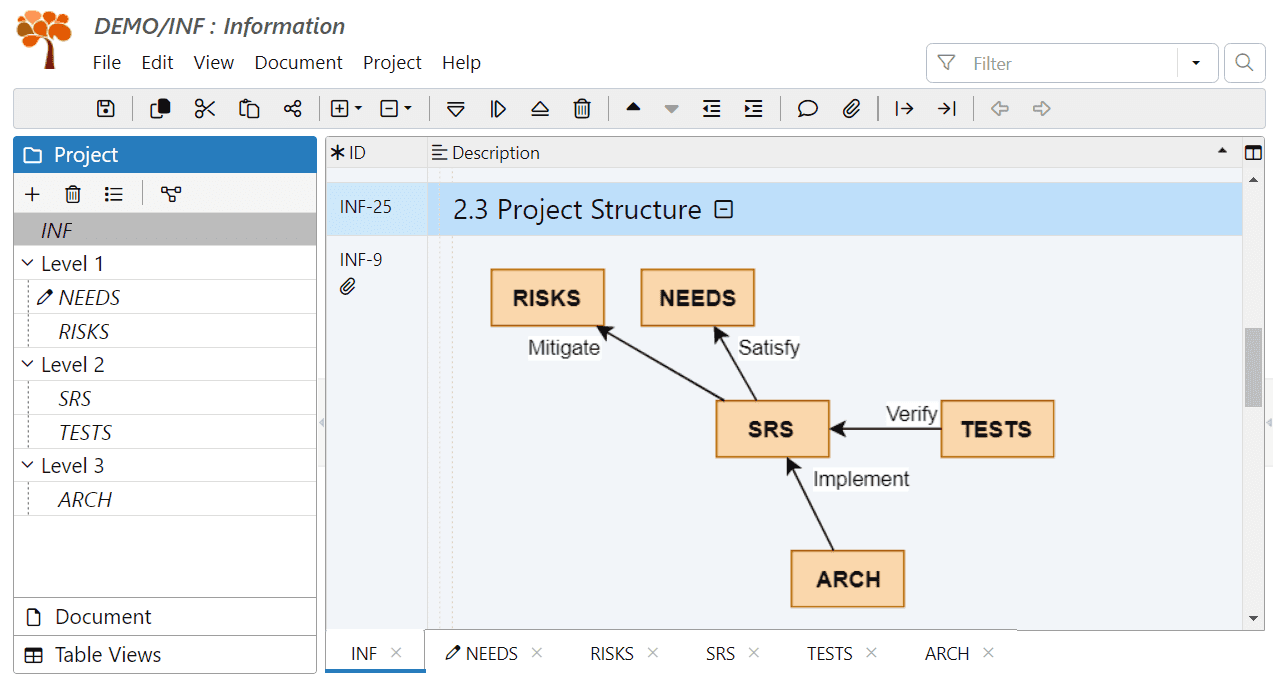Collapse the Level 1 tree group
Image resolution: width=1273 pixels, height=677 pixels.
tap(27, 264)
